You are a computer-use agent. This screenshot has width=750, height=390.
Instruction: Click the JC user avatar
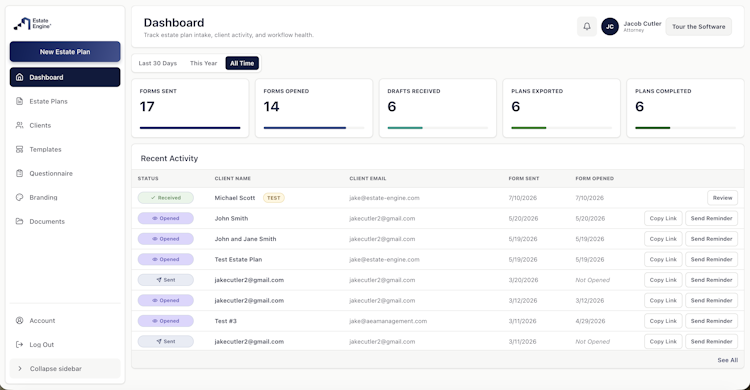[x=610, y=27]
